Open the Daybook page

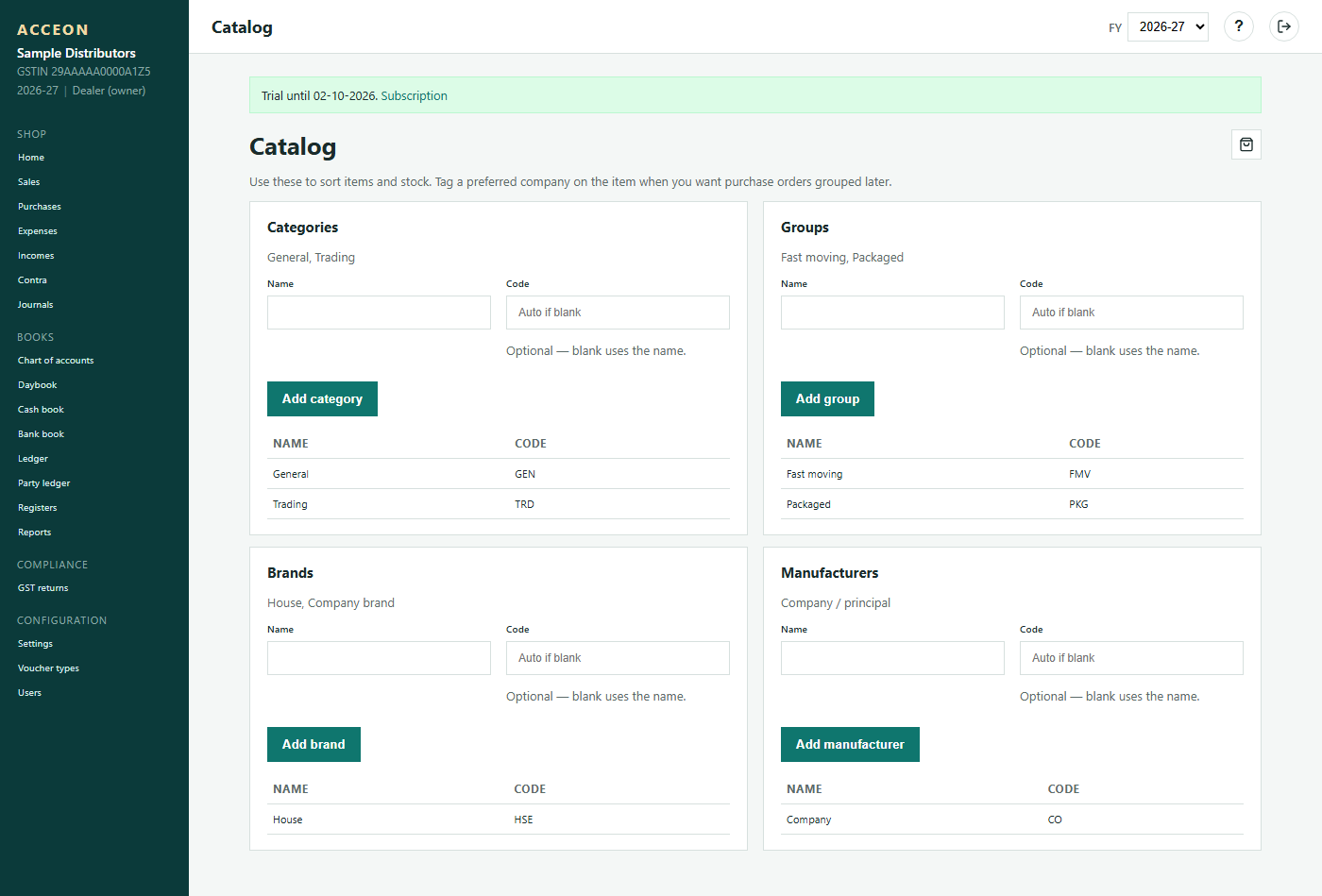38,385
